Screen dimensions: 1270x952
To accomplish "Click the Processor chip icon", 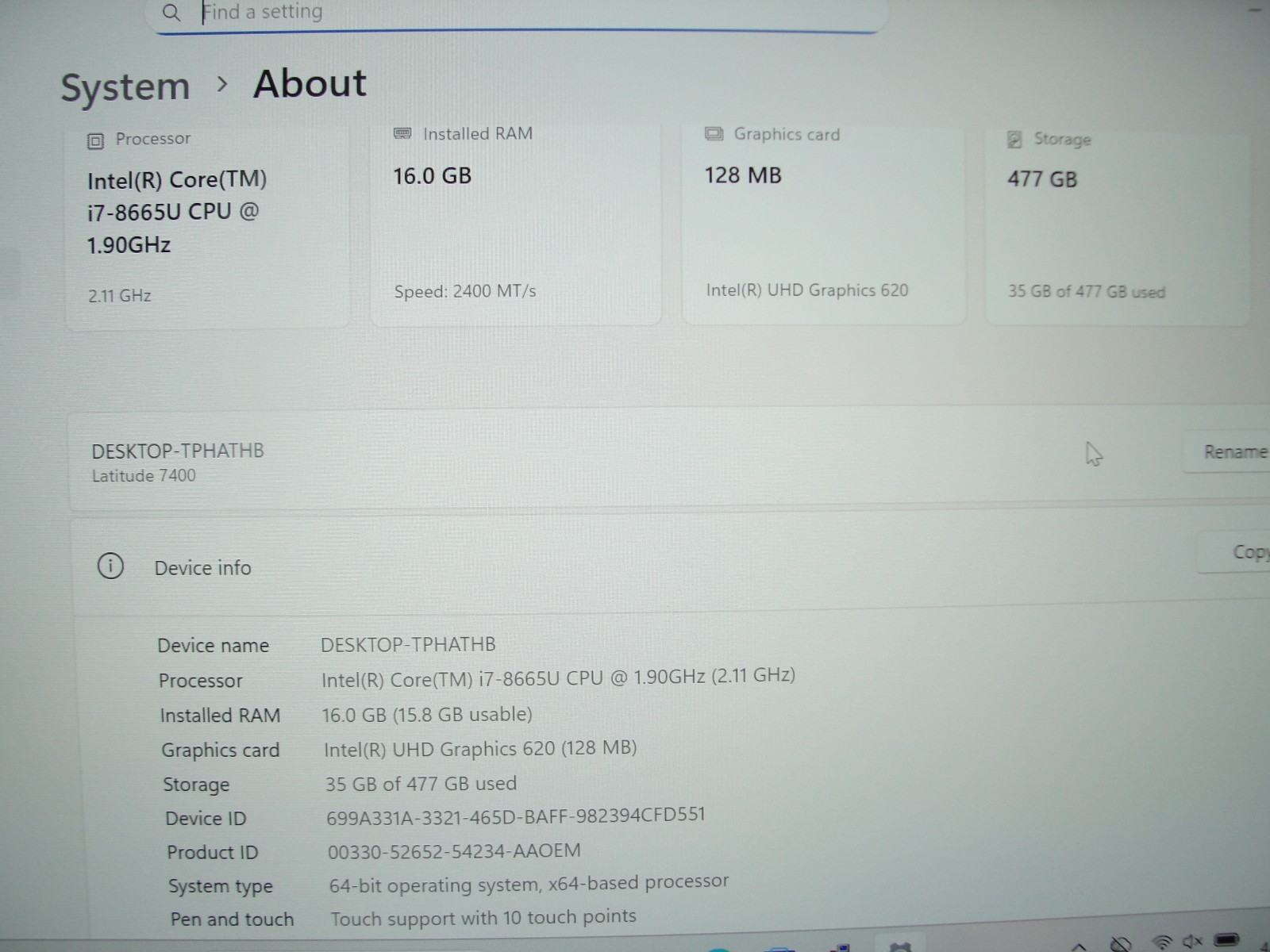I will click(95, 141).
